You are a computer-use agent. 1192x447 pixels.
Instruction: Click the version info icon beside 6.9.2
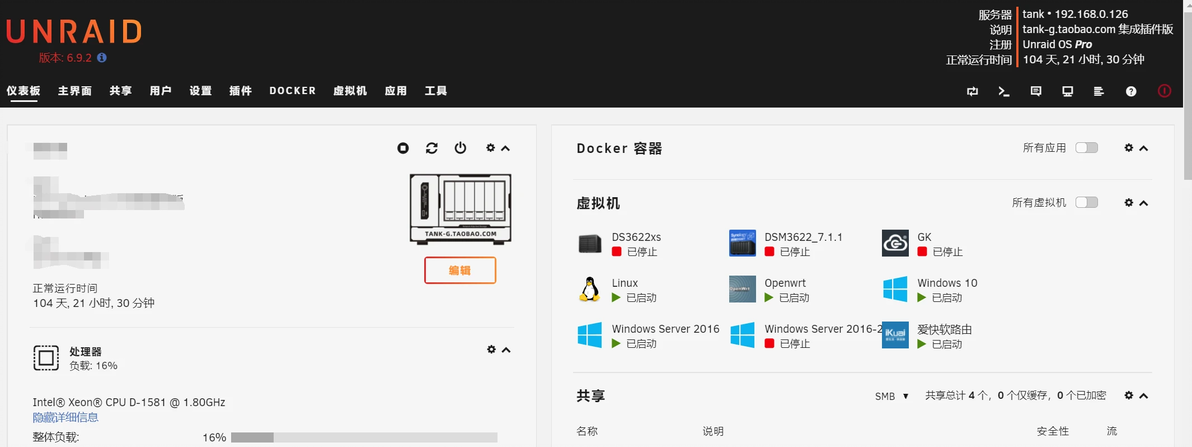102,57
